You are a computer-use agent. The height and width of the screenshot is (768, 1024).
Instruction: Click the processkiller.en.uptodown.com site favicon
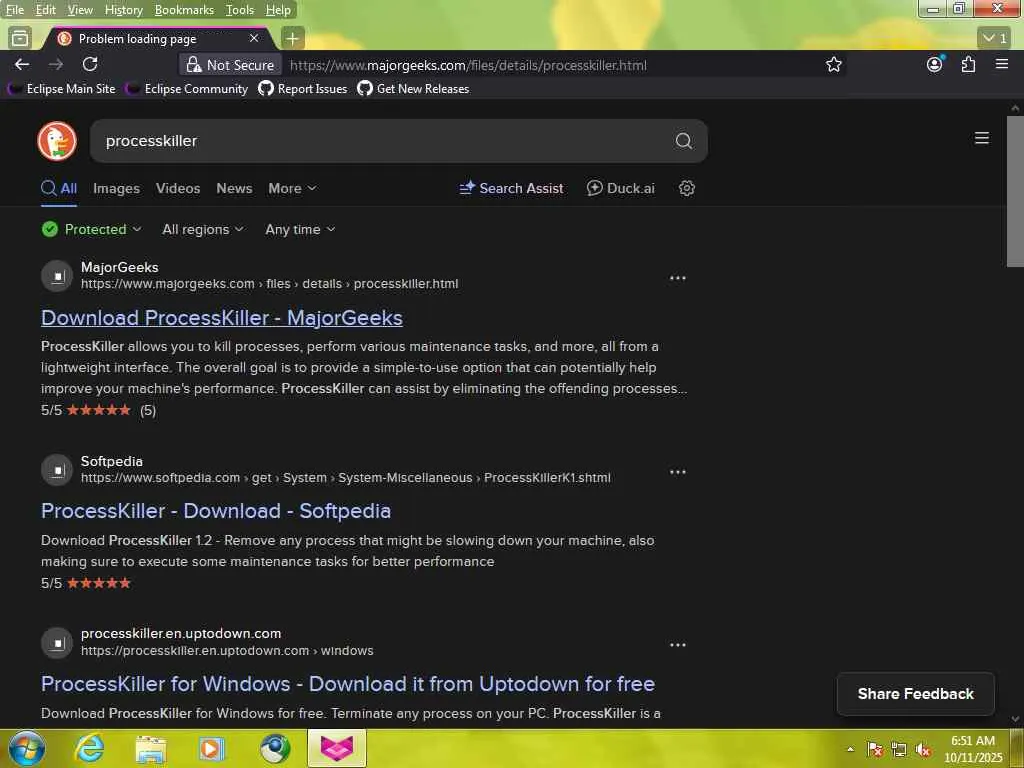tap(57, 643)
